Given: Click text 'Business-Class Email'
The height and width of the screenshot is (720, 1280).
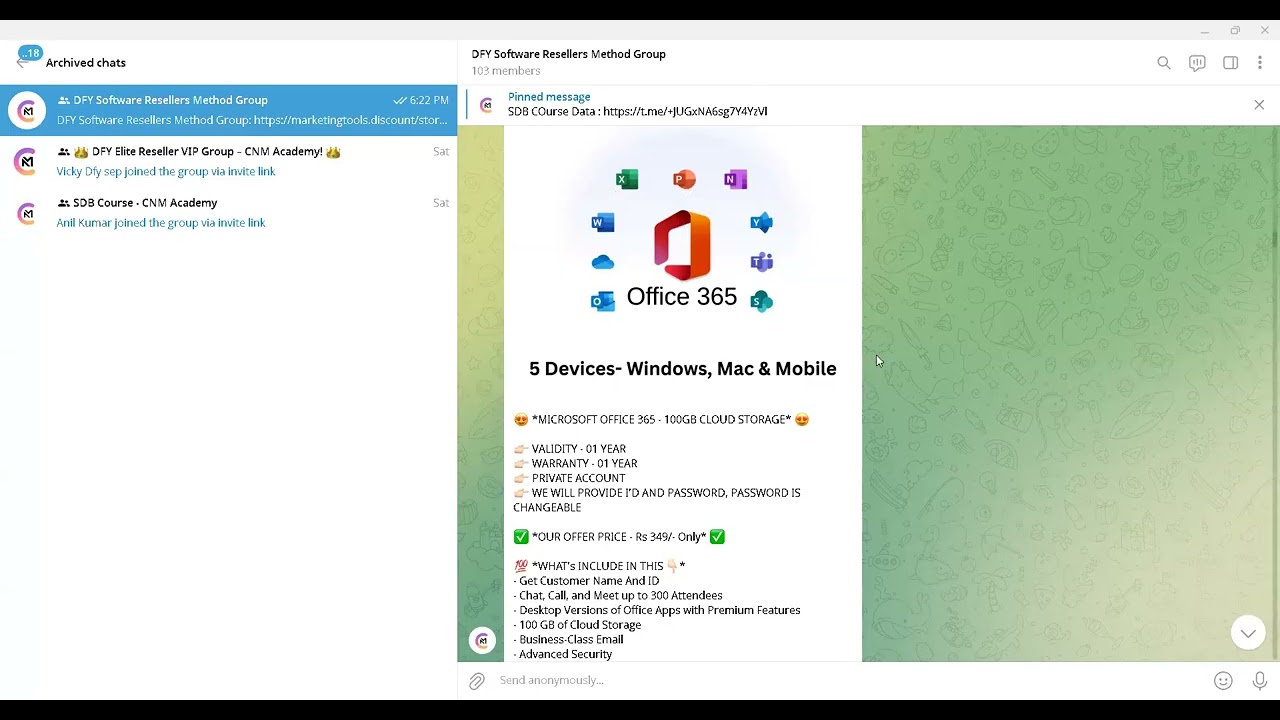Looking at the screenshot, I should [x=571, y=640].
